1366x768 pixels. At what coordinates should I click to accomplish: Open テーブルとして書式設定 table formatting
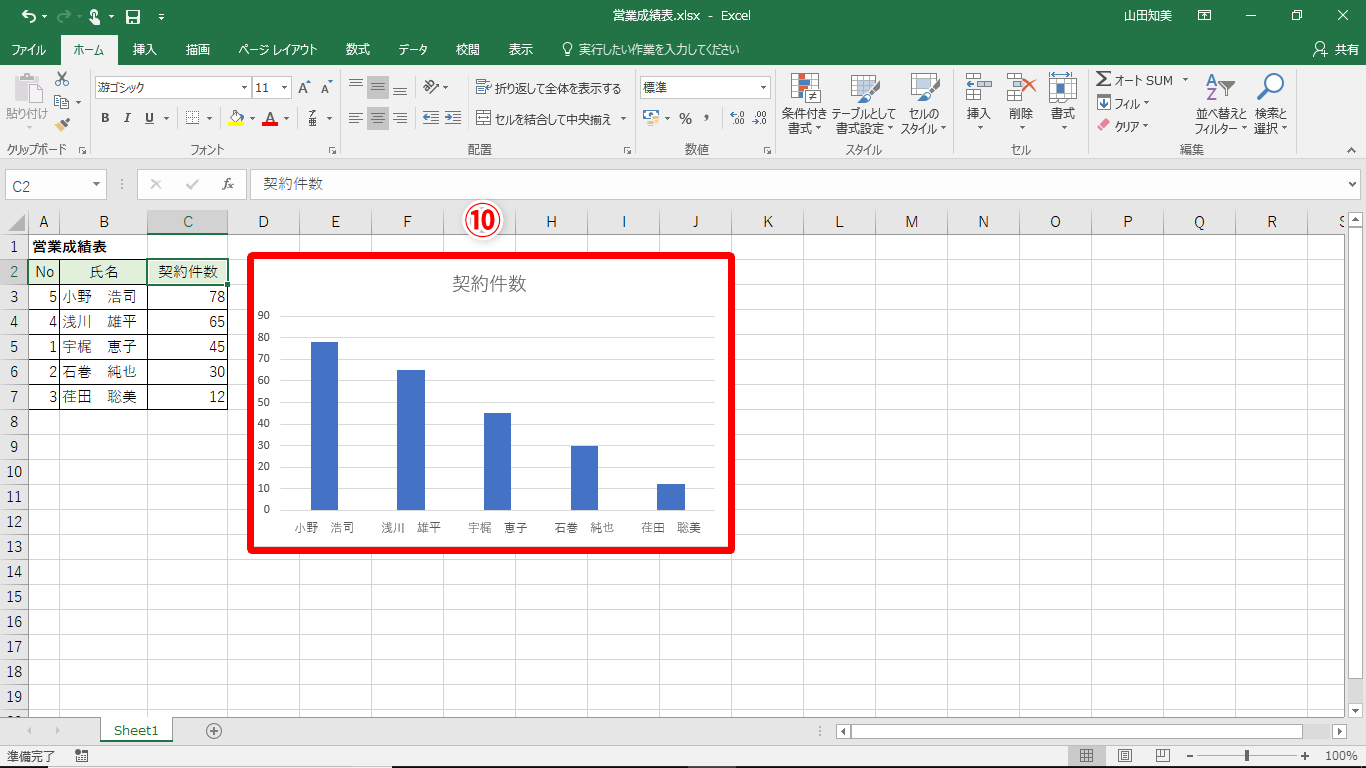click(x=865, y=104)
